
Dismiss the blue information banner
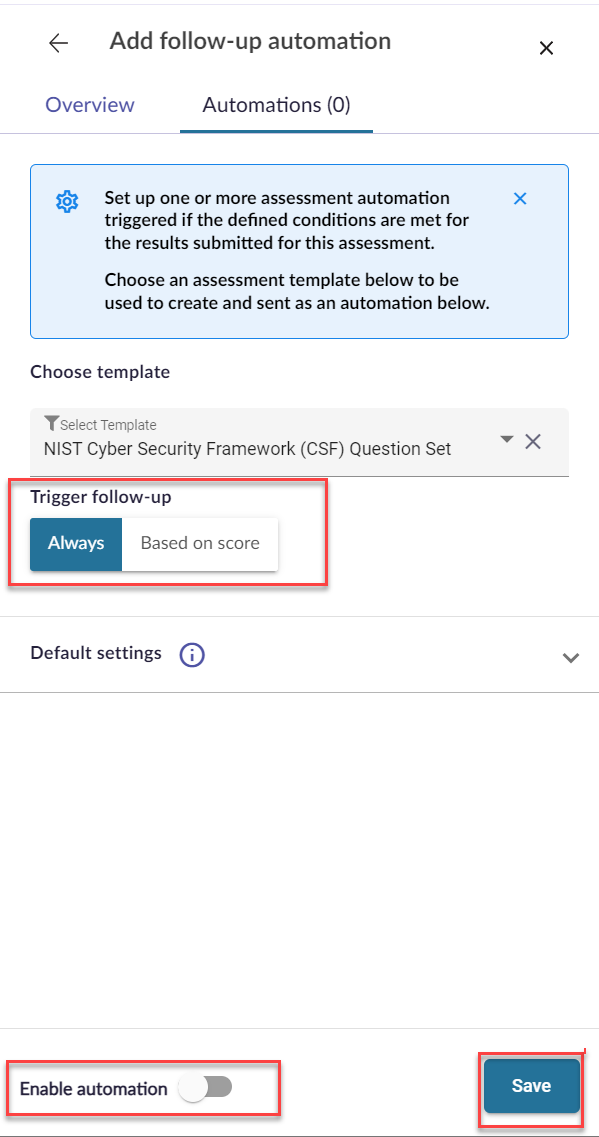[x=520, y=198]
